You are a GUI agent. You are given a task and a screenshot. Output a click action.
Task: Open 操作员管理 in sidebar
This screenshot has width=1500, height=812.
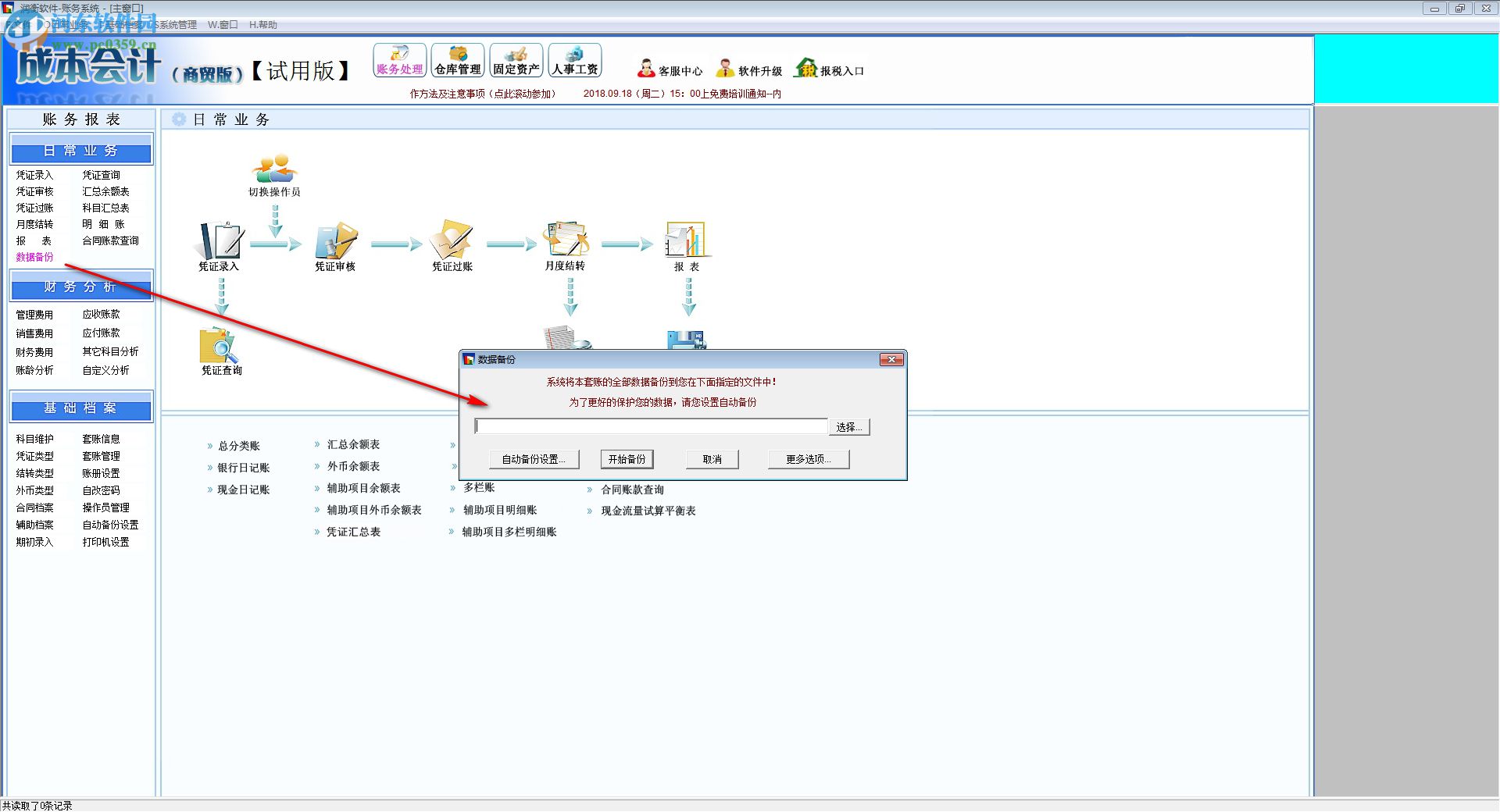[106, 507]
